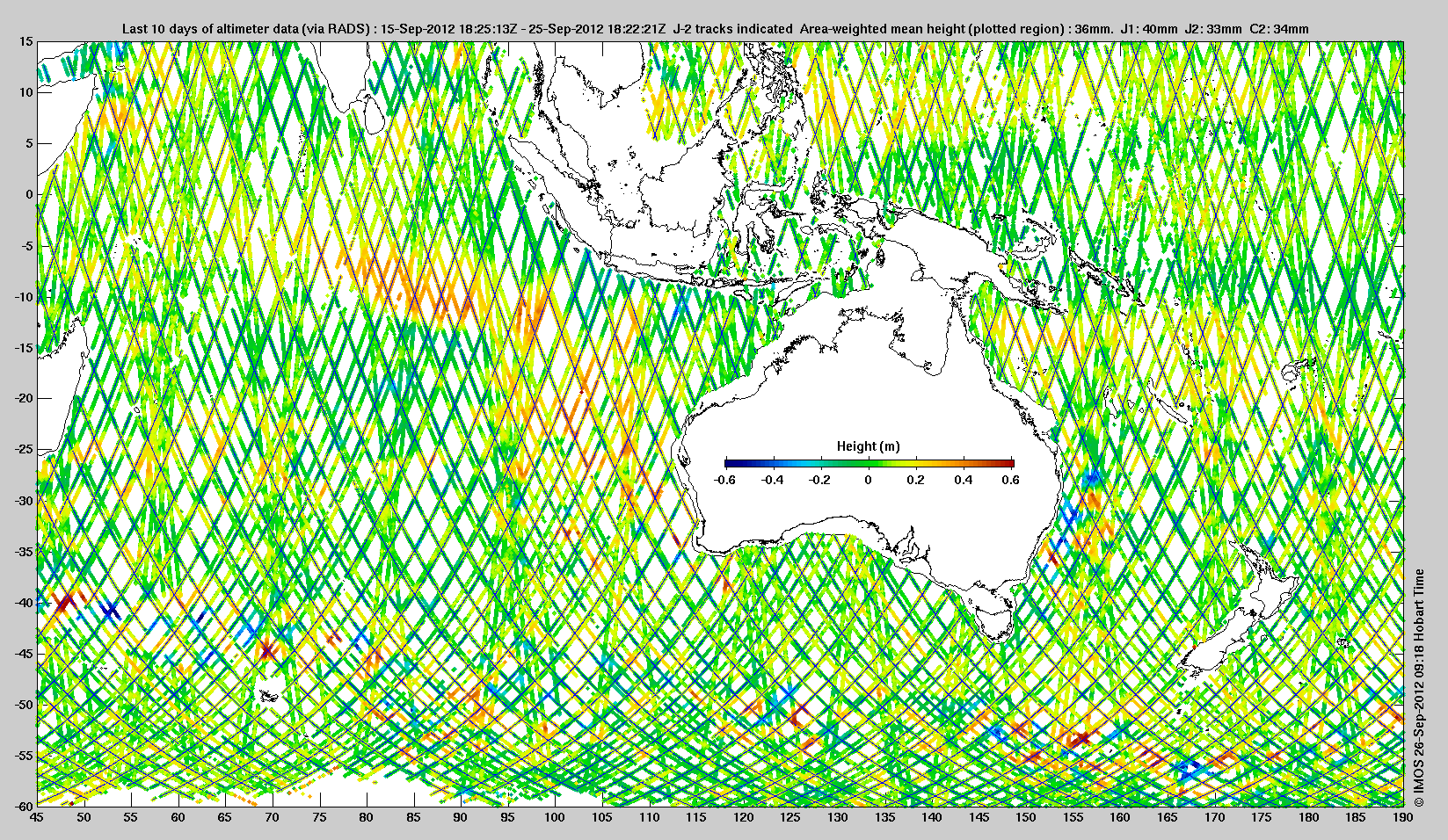Click longitude tick label '165'
The height and width of the screenshot is (840, 1448).
point(1168,817)
